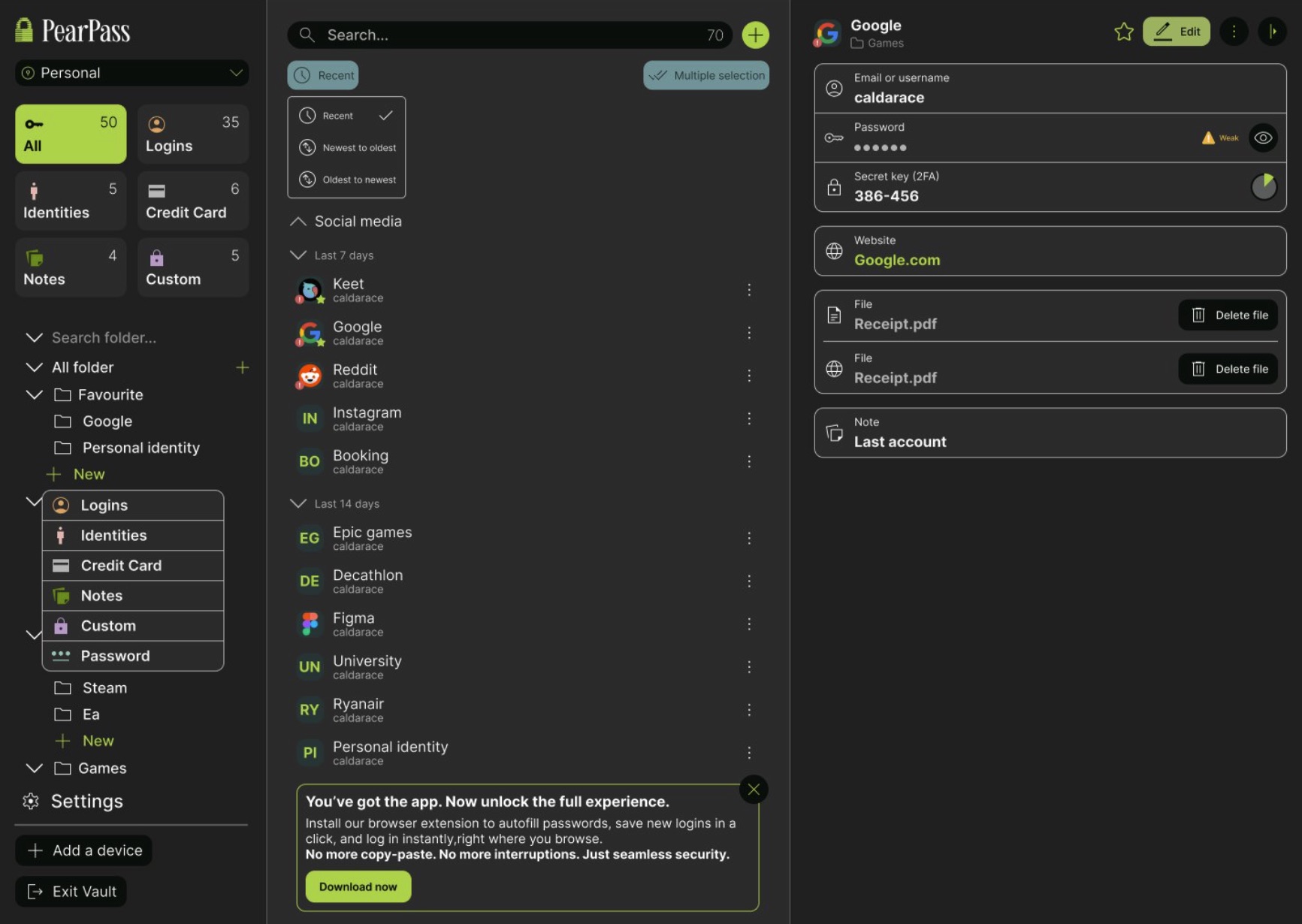The image size is (1302, 924).
Task: Open the more options menu in Google detail header
Action: (x=1234, y=32)
